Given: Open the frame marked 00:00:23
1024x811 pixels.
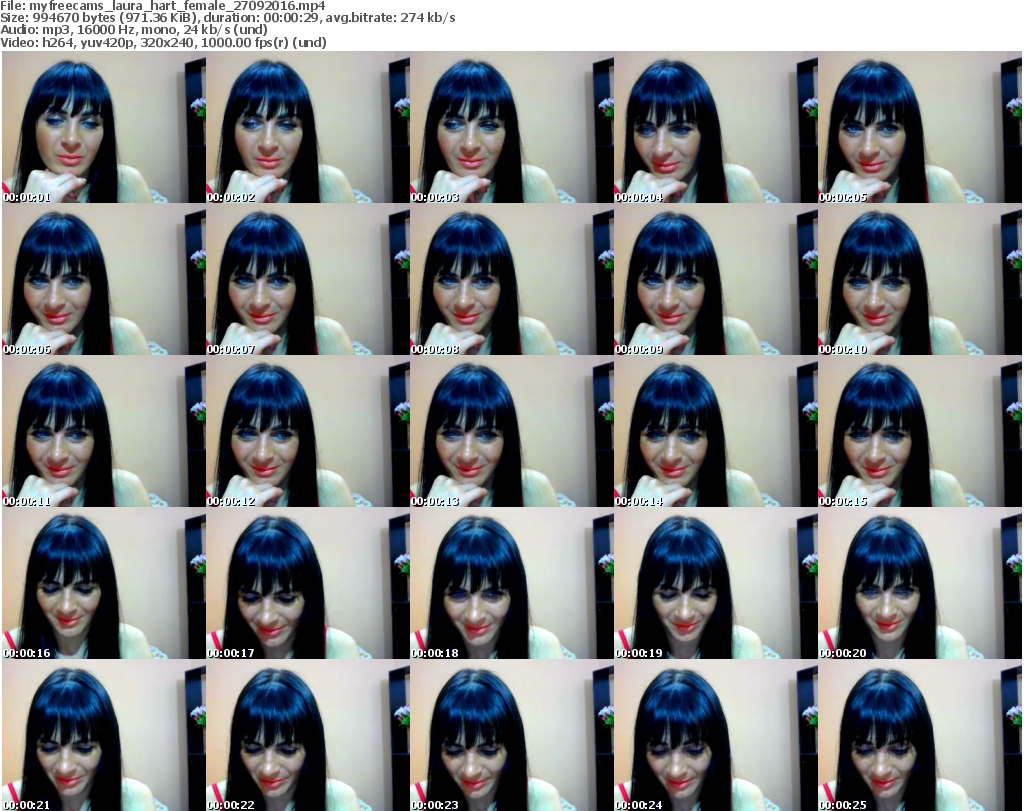Looking at the screenshot, I should pos(511,736).
